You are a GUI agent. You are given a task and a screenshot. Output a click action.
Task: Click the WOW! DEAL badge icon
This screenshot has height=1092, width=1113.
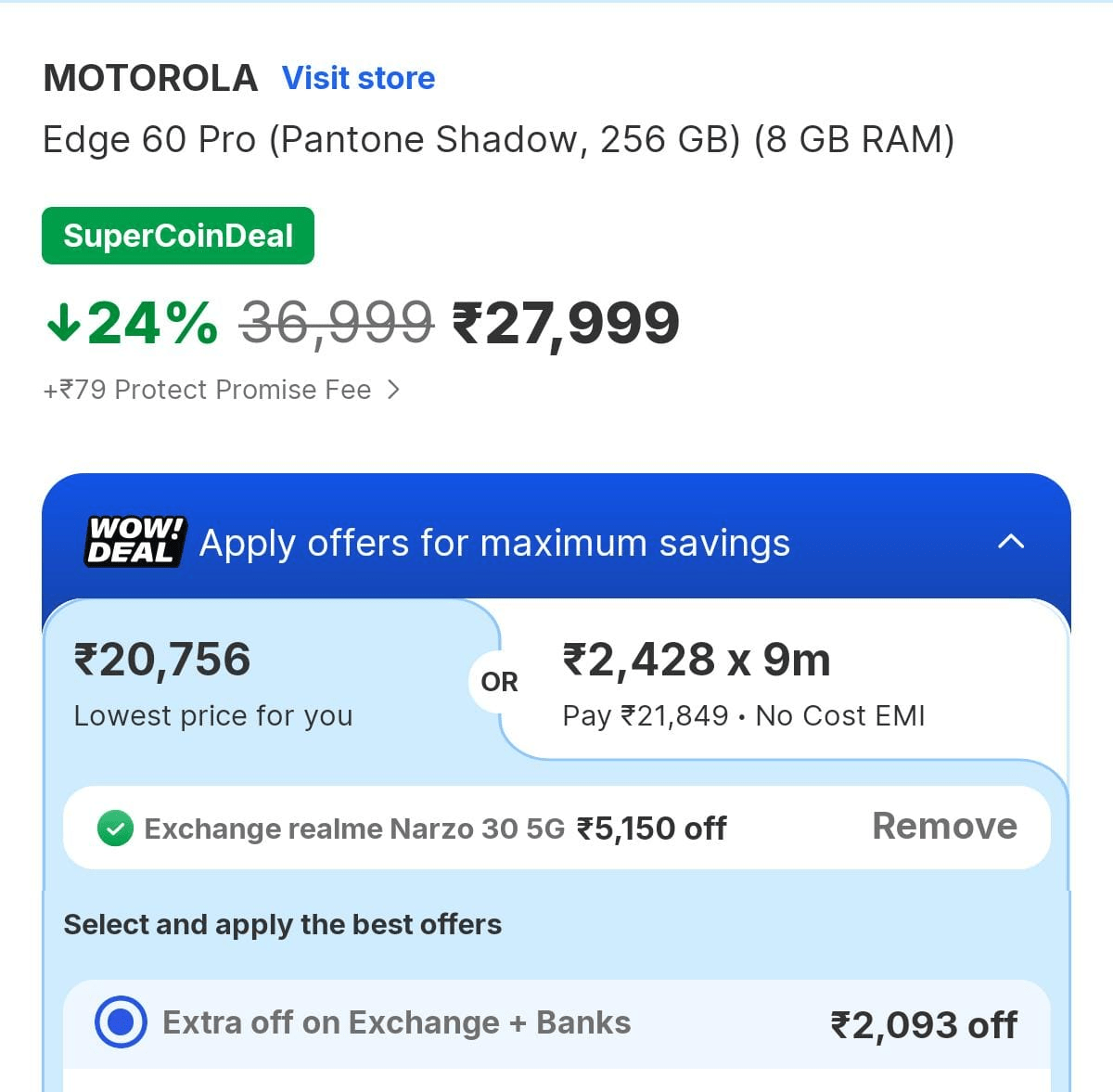pos(134,541)
